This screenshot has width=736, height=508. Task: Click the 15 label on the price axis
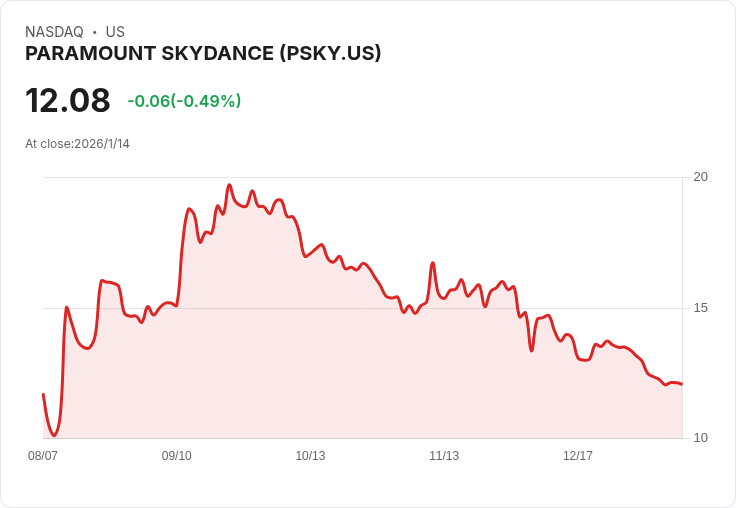pos(700,307)
